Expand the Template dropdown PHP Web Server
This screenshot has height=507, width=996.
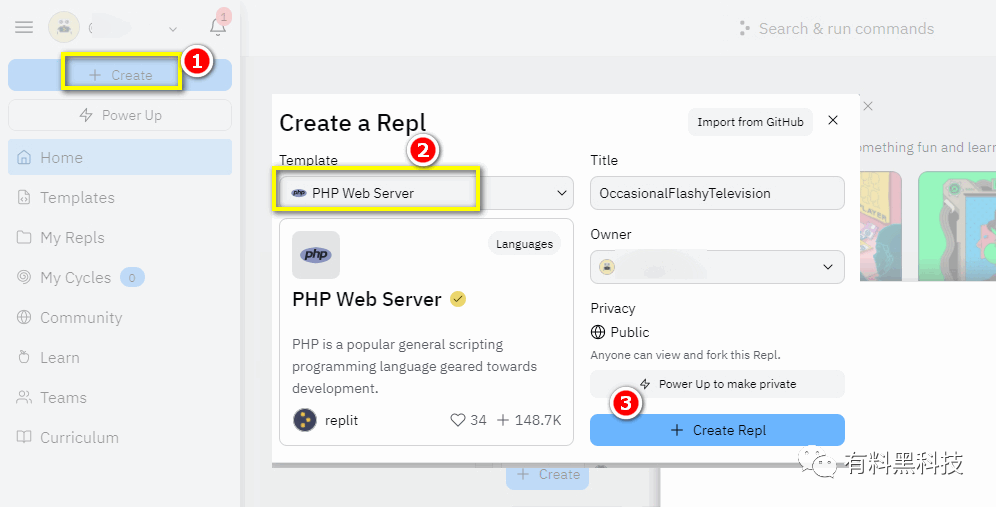[x=425, y=193]
